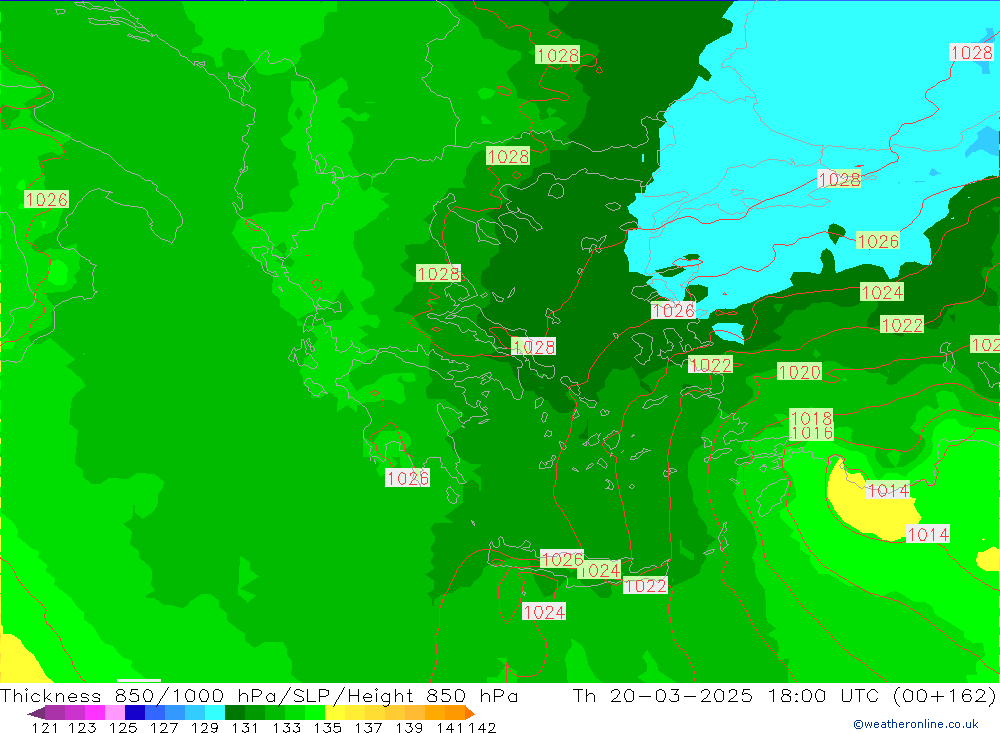This screenshot has width=1000, height=733.
Task: Click the cyan legend swatch before dark green
Action: (x=215, y=713)
